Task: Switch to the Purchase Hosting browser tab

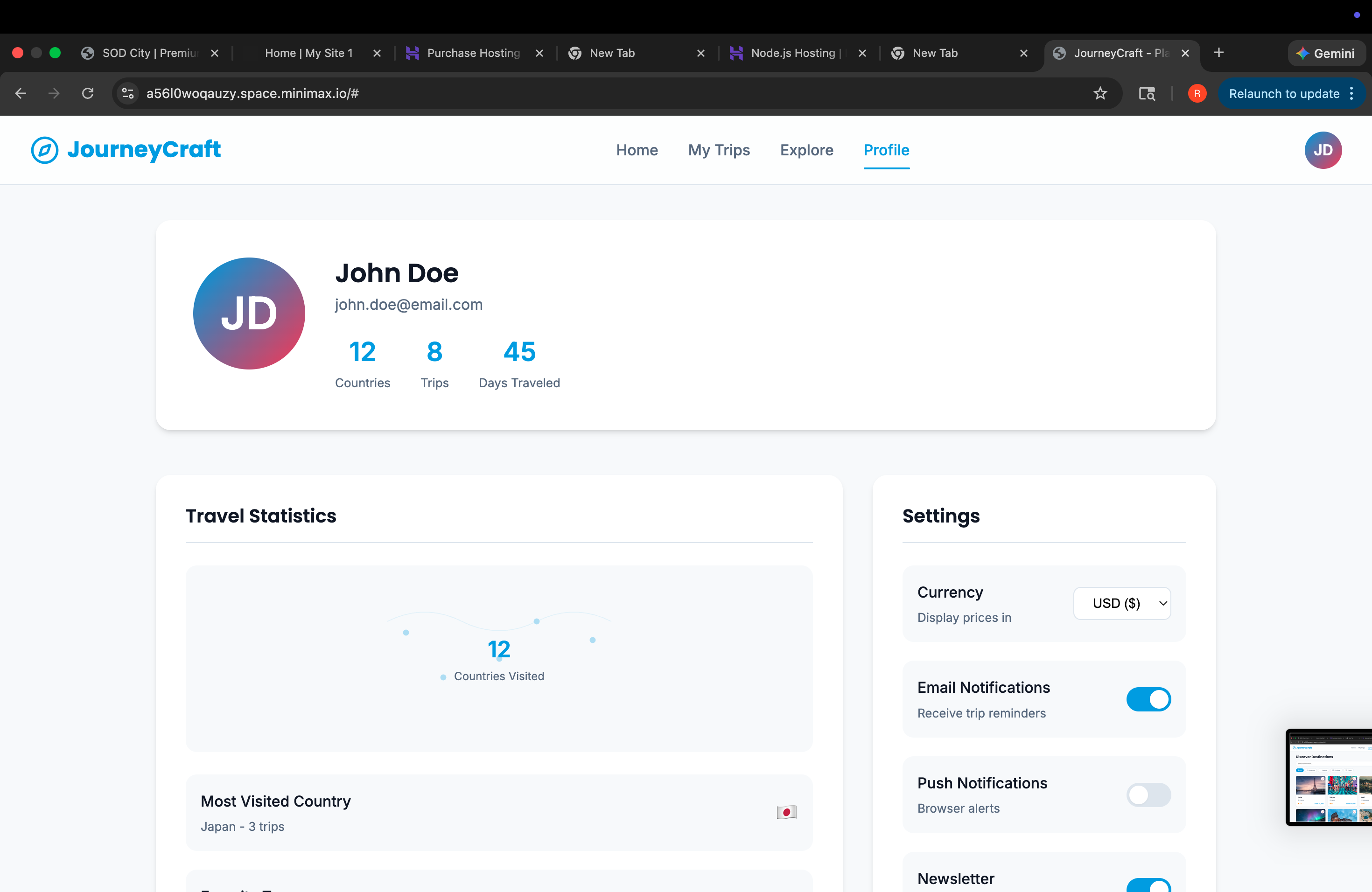Action: (x=473, y=53)
